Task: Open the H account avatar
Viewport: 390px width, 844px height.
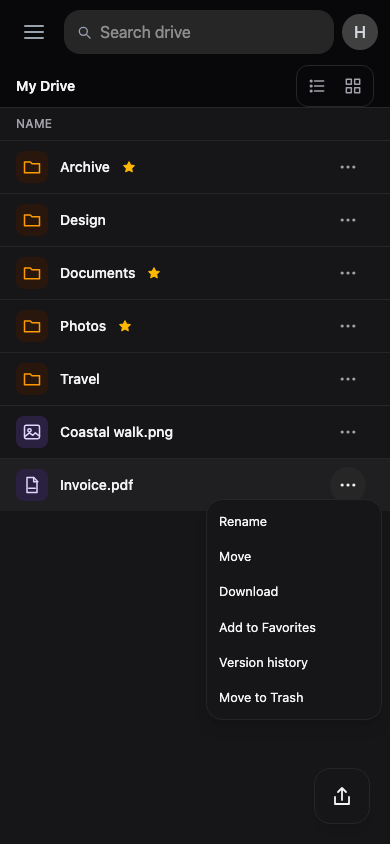Action: coord(360,32)
